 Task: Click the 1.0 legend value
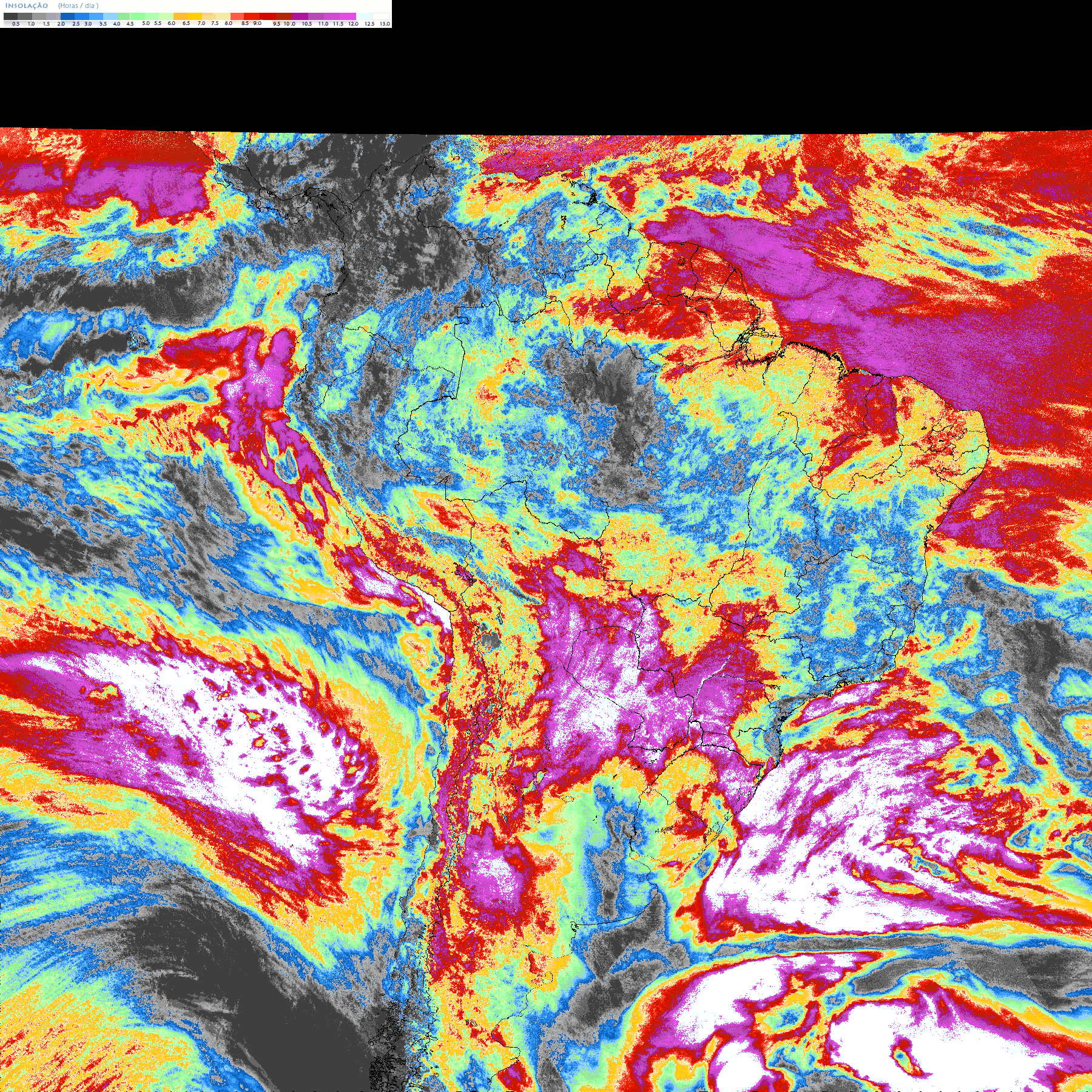(x=31, y=24)
